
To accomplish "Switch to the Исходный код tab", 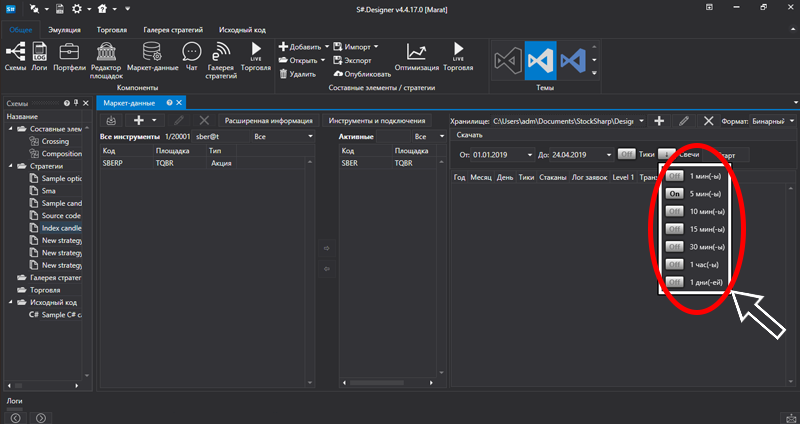I will point(243,30).
